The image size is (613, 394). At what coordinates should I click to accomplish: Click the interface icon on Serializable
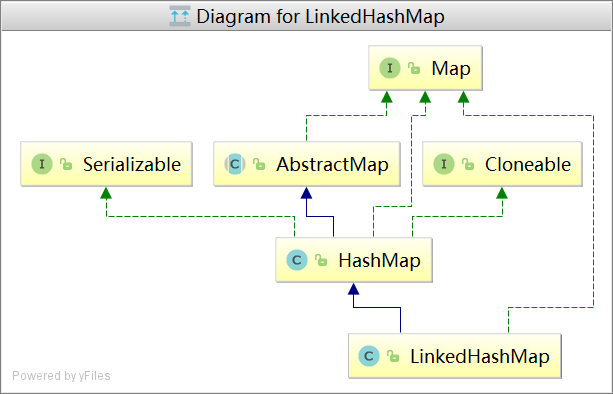pos(42,164)
